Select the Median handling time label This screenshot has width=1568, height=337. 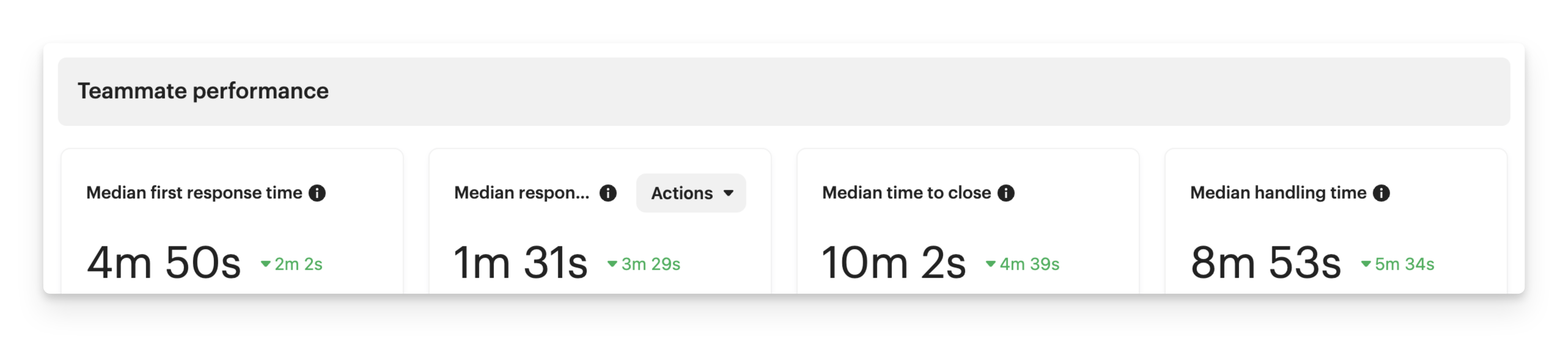1278,193
